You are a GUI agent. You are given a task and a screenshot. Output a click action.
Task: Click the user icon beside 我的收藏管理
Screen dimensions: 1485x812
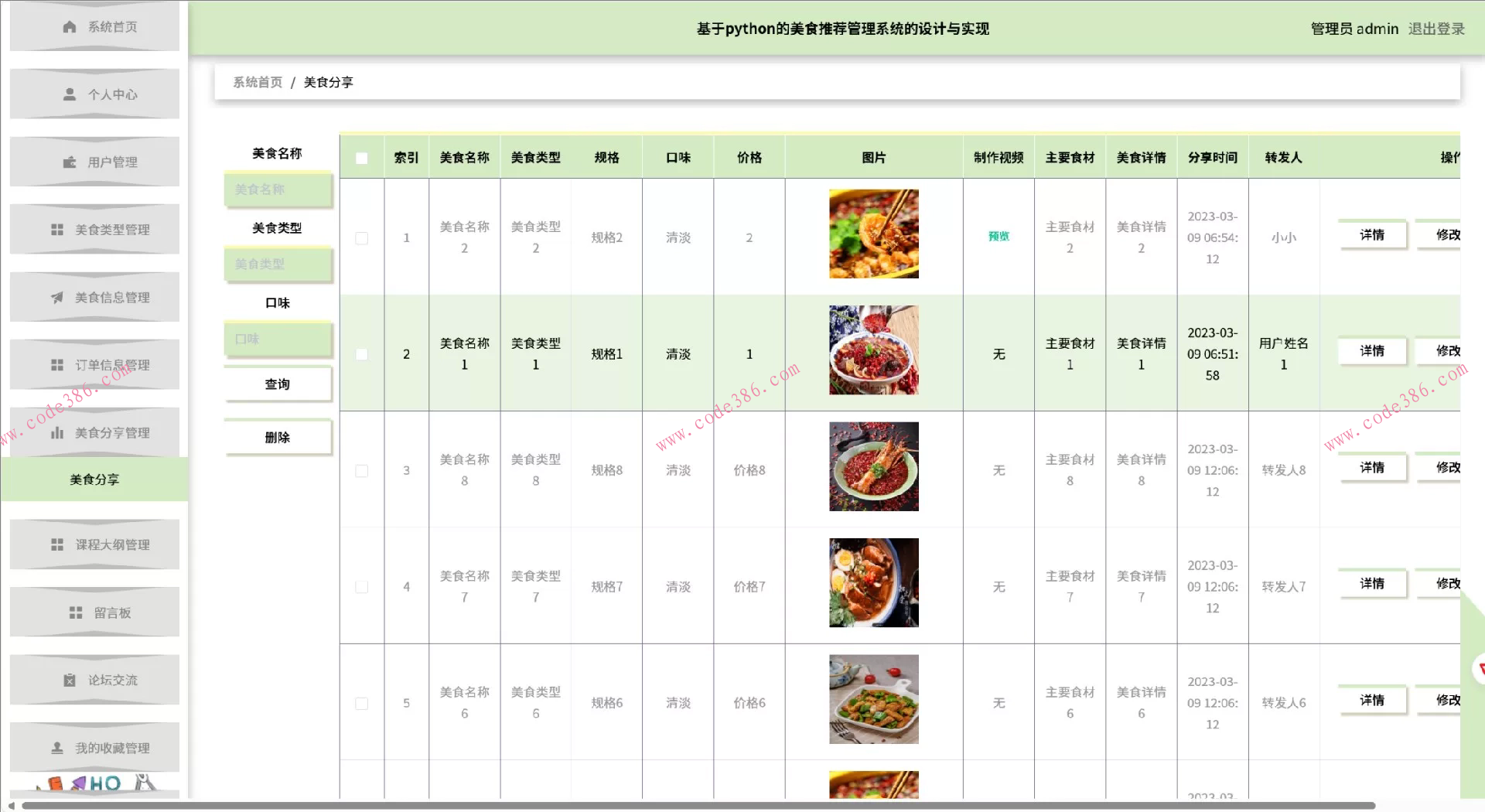click(x=57, y=749)
